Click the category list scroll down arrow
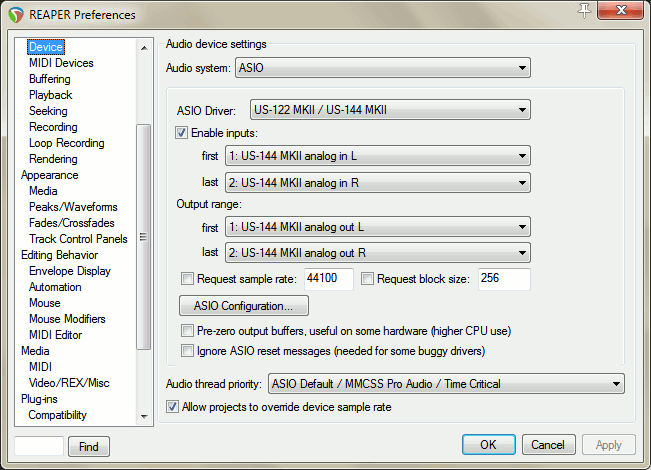651x470 pixels. point(144,416)
